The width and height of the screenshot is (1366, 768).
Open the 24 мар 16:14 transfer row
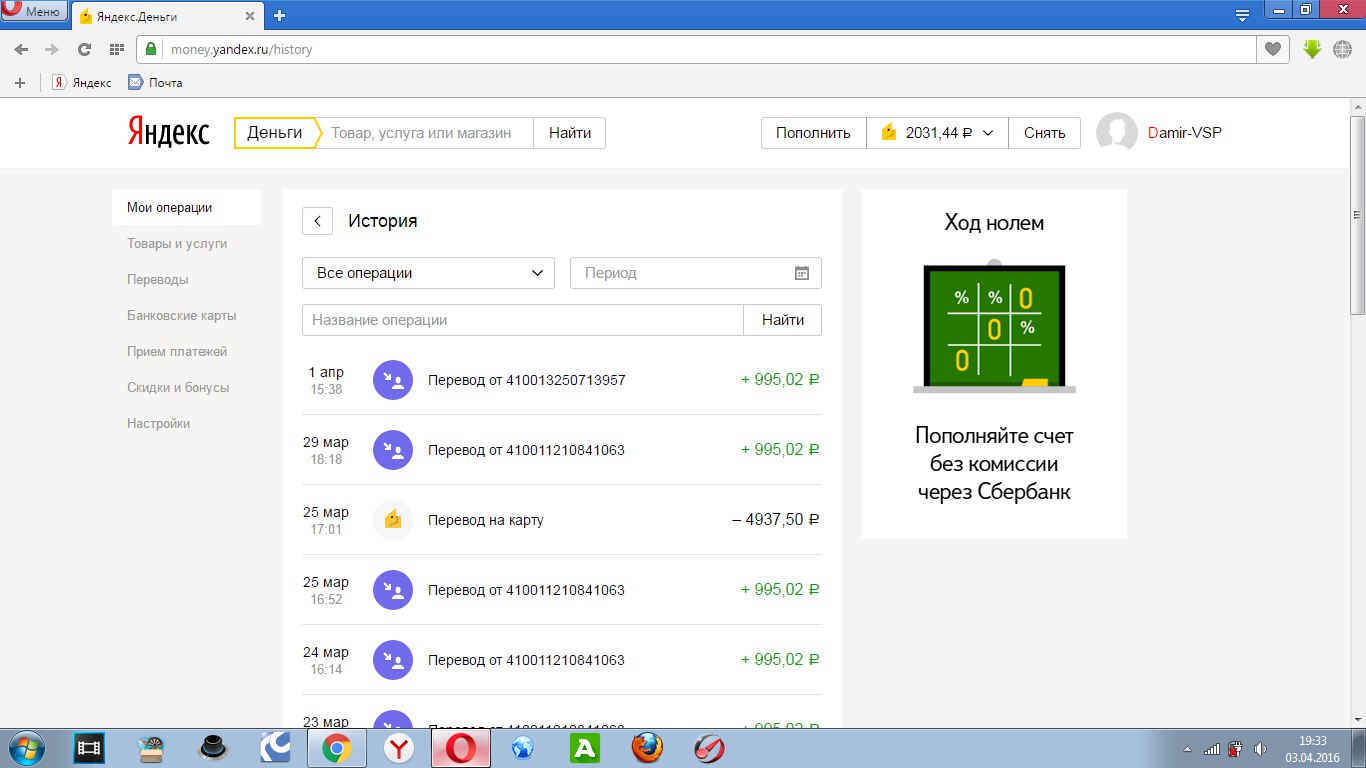pos(562,660)
